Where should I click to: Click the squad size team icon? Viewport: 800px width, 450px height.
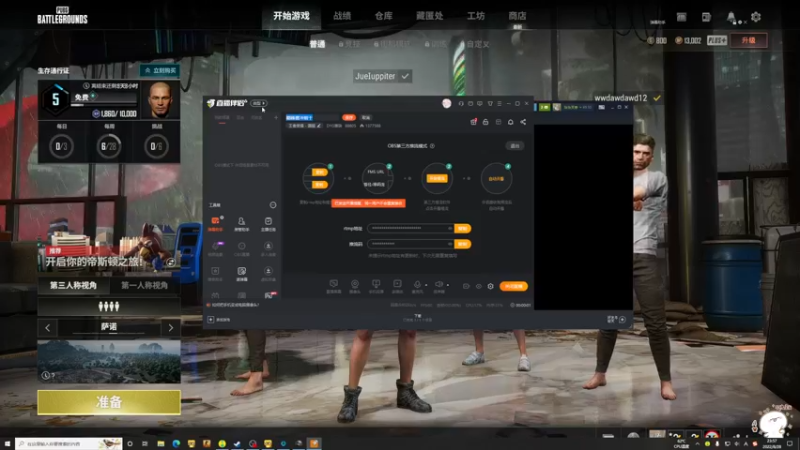tap(109, 306)
